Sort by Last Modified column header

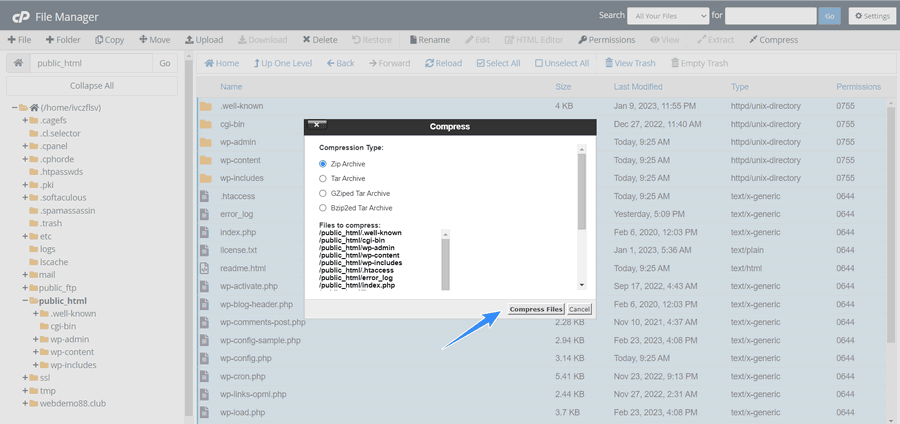click(638, 87)
